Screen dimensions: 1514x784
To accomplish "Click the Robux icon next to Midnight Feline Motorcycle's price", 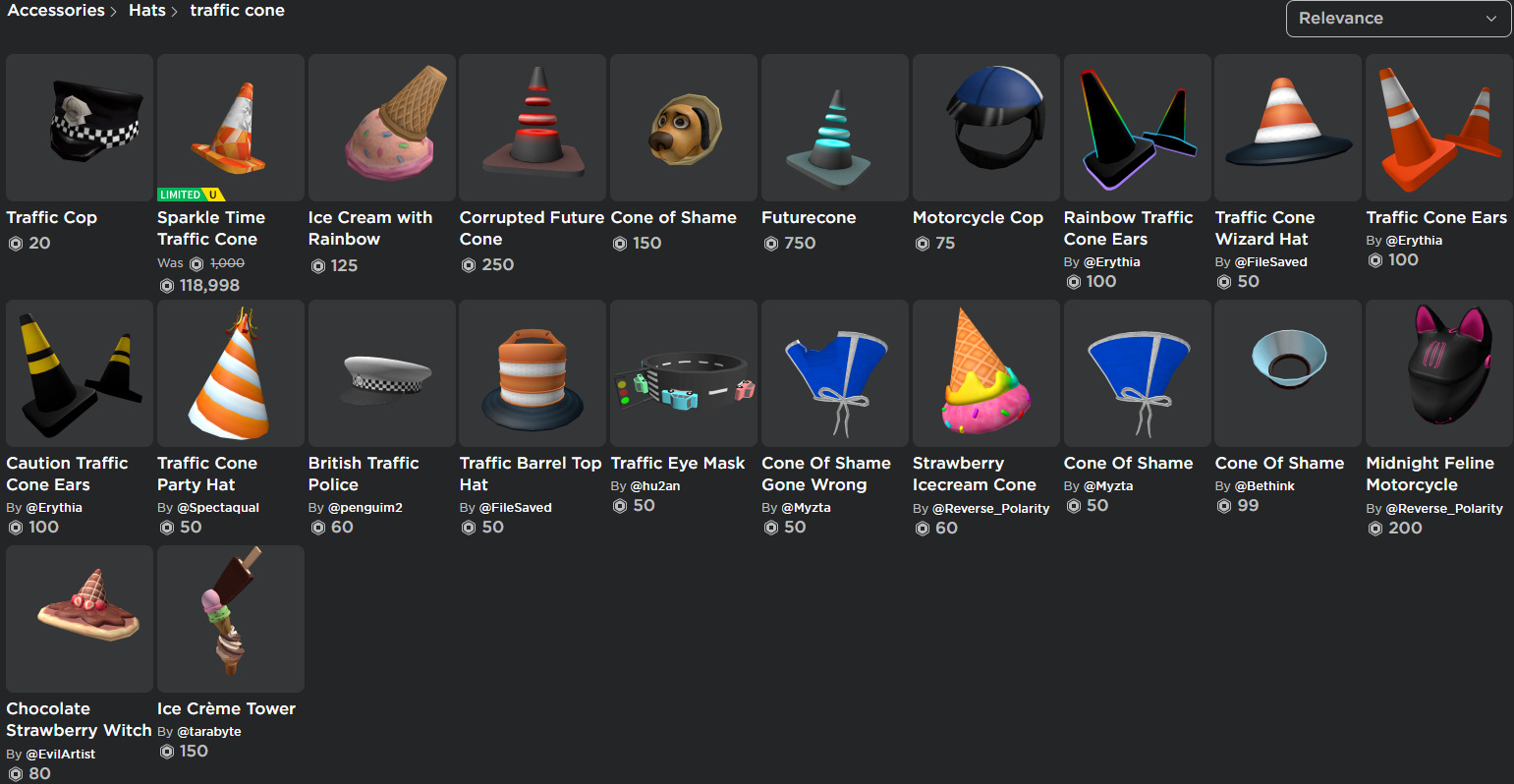I will click(1376, 528).
